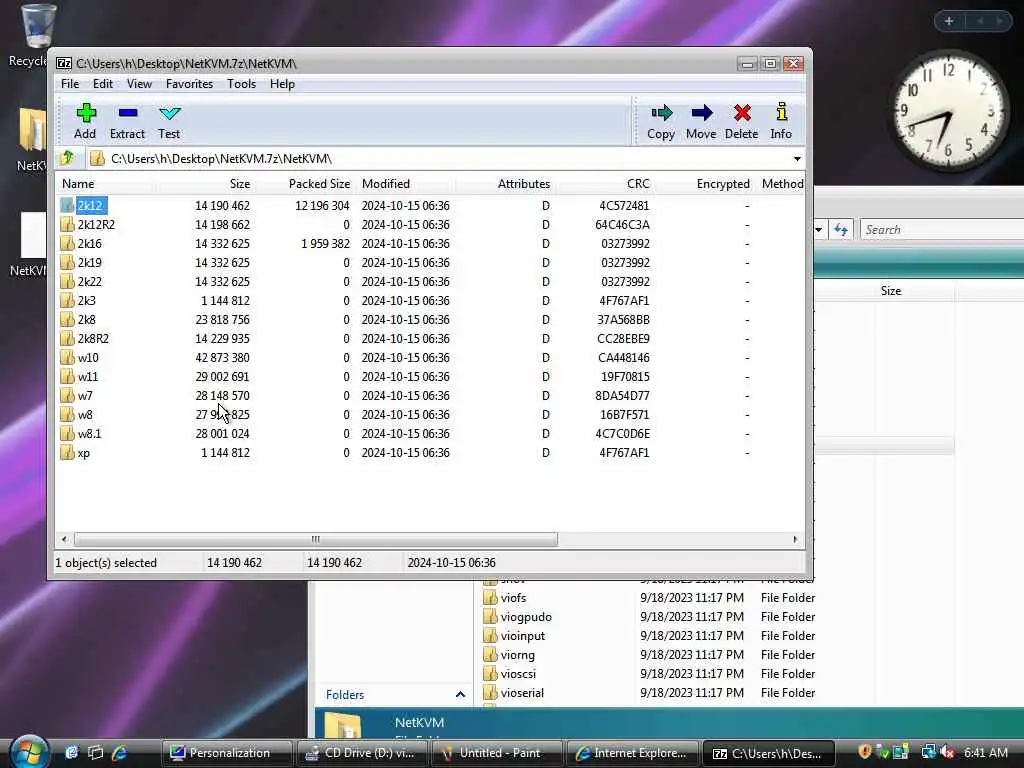The height and width of the screenshot is (768, 1024).
Task: Select the 2k16 folder
Action: (x=89, y=244)
